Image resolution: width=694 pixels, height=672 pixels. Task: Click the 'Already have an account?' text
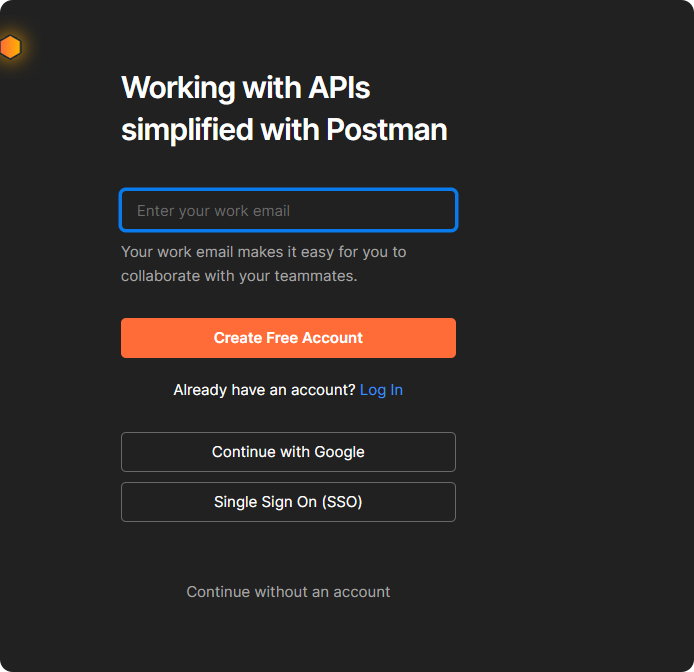pos(264,390)
